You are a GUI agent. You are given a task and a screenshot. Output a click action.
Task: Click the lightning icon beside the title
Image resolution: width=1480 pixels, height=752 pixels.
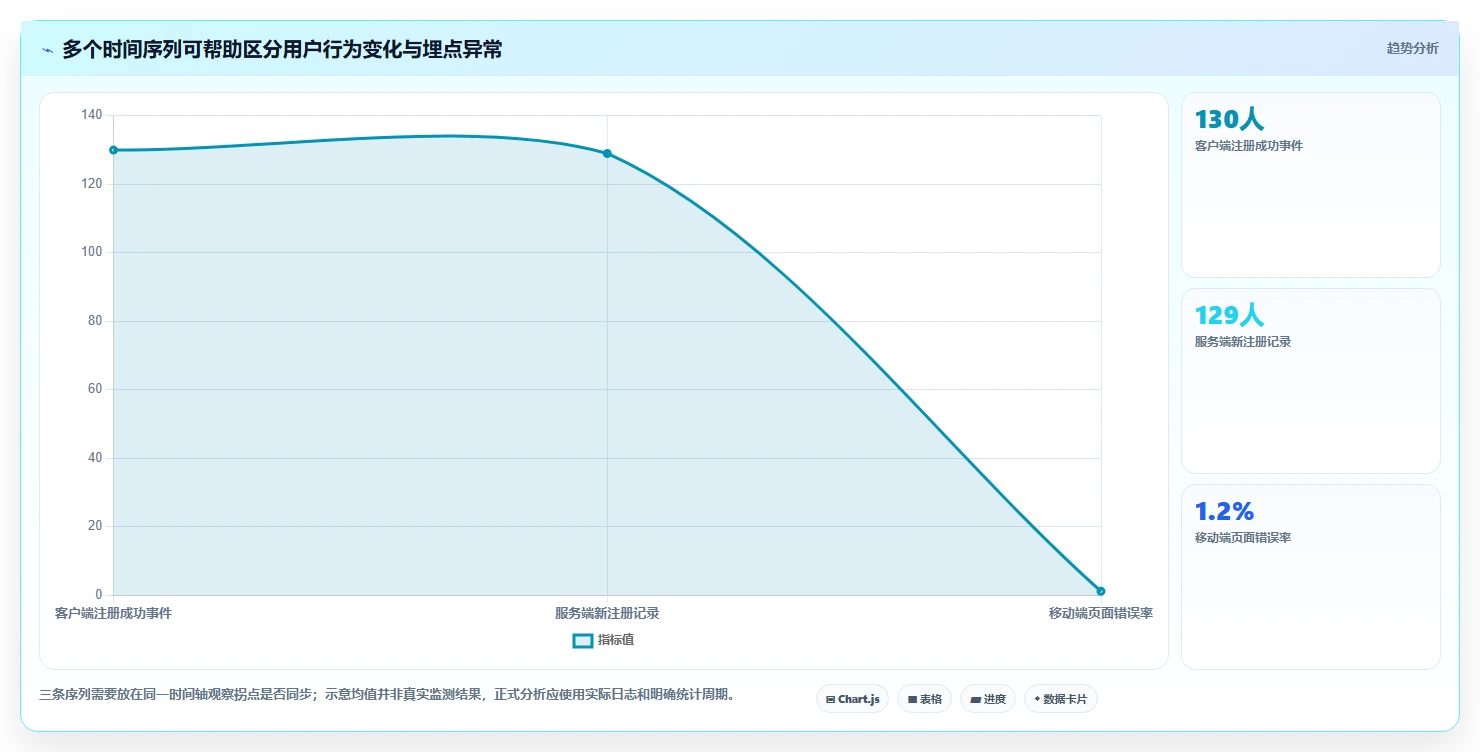pyautogui.click(x=48, y=50)
